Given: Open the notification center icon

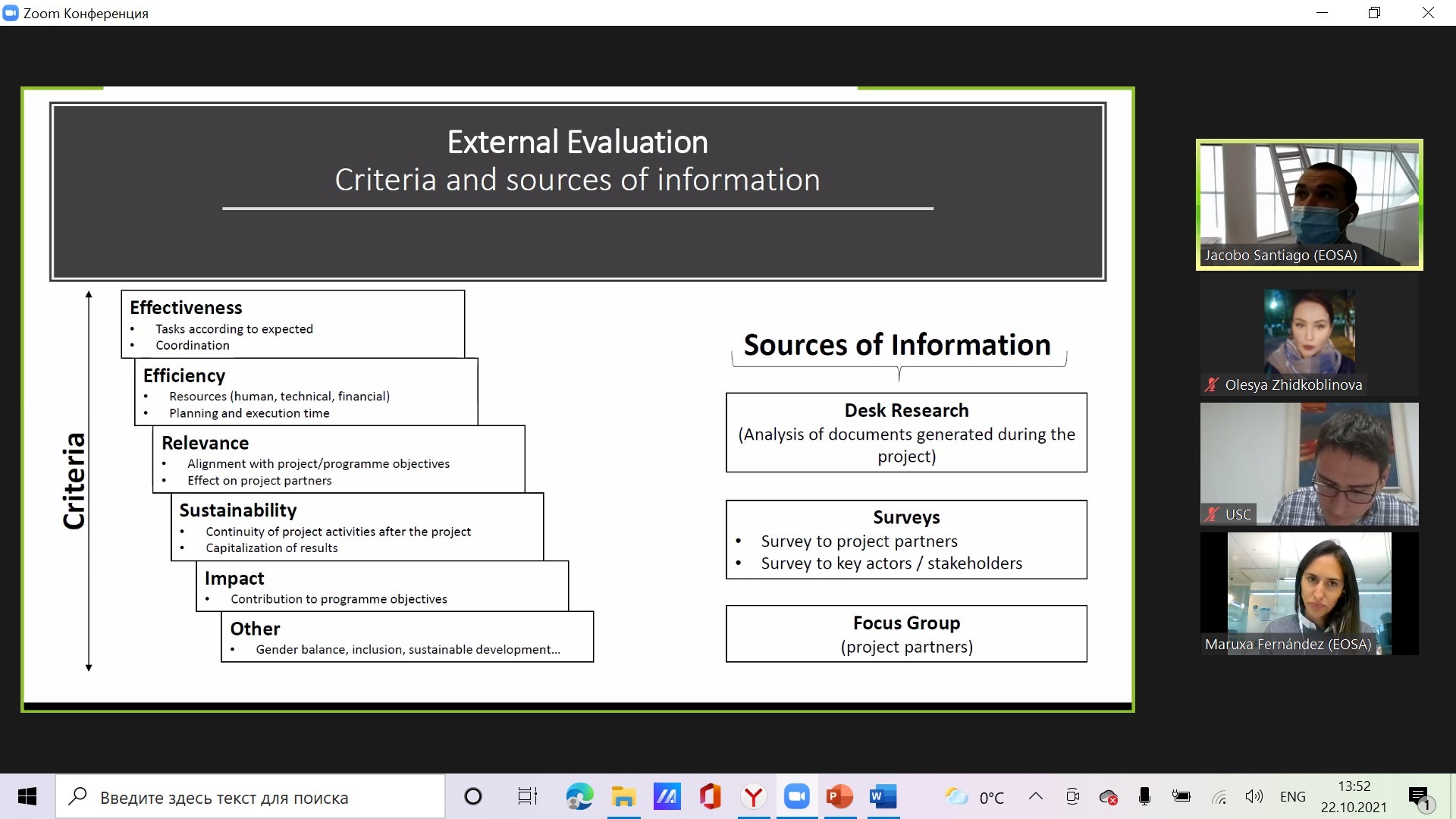Looking at the screenshot, I should tap(1418, 797).
